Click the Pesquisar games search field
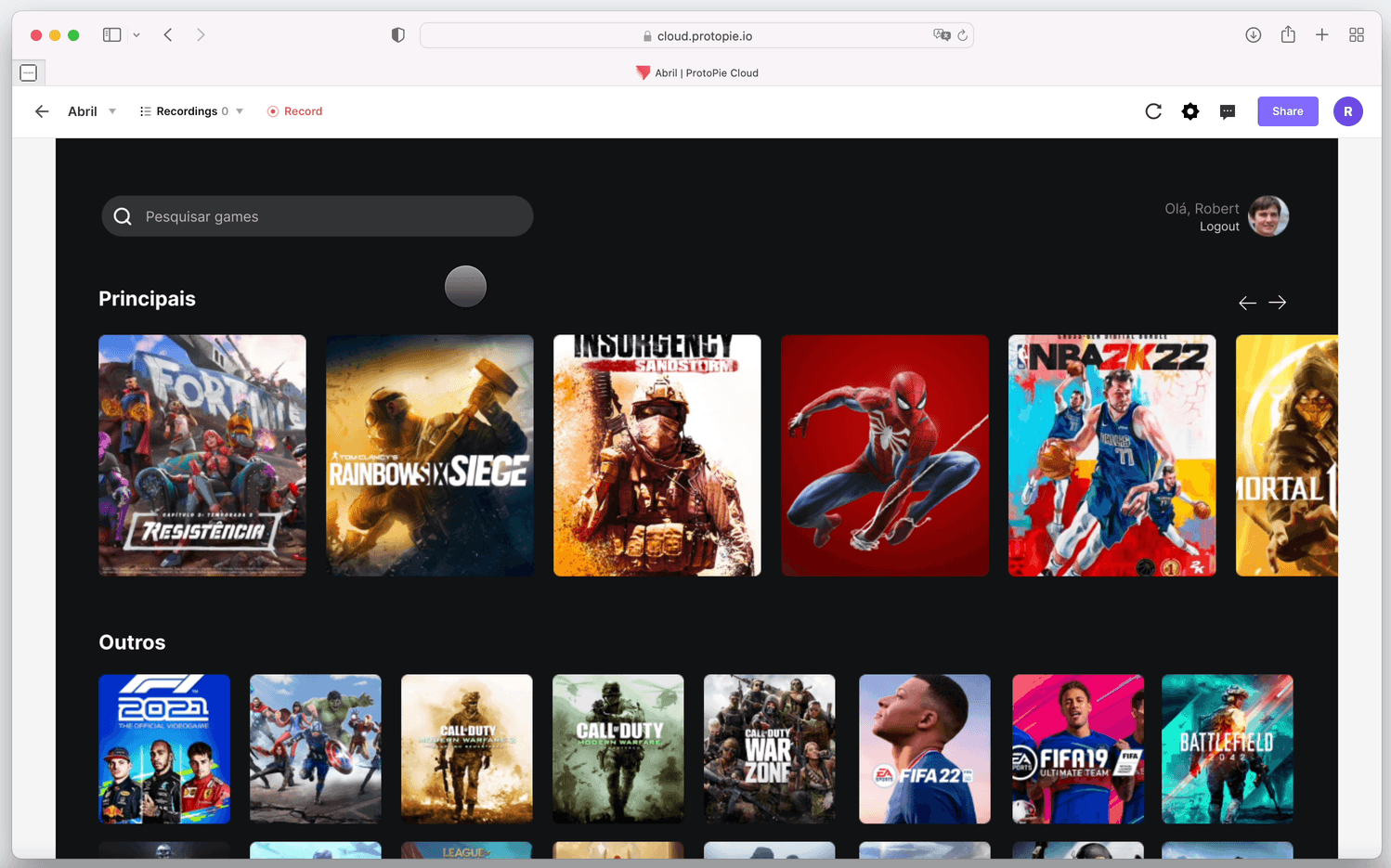Viewport: 1391px width, 868px height. (x=318, y=216)
